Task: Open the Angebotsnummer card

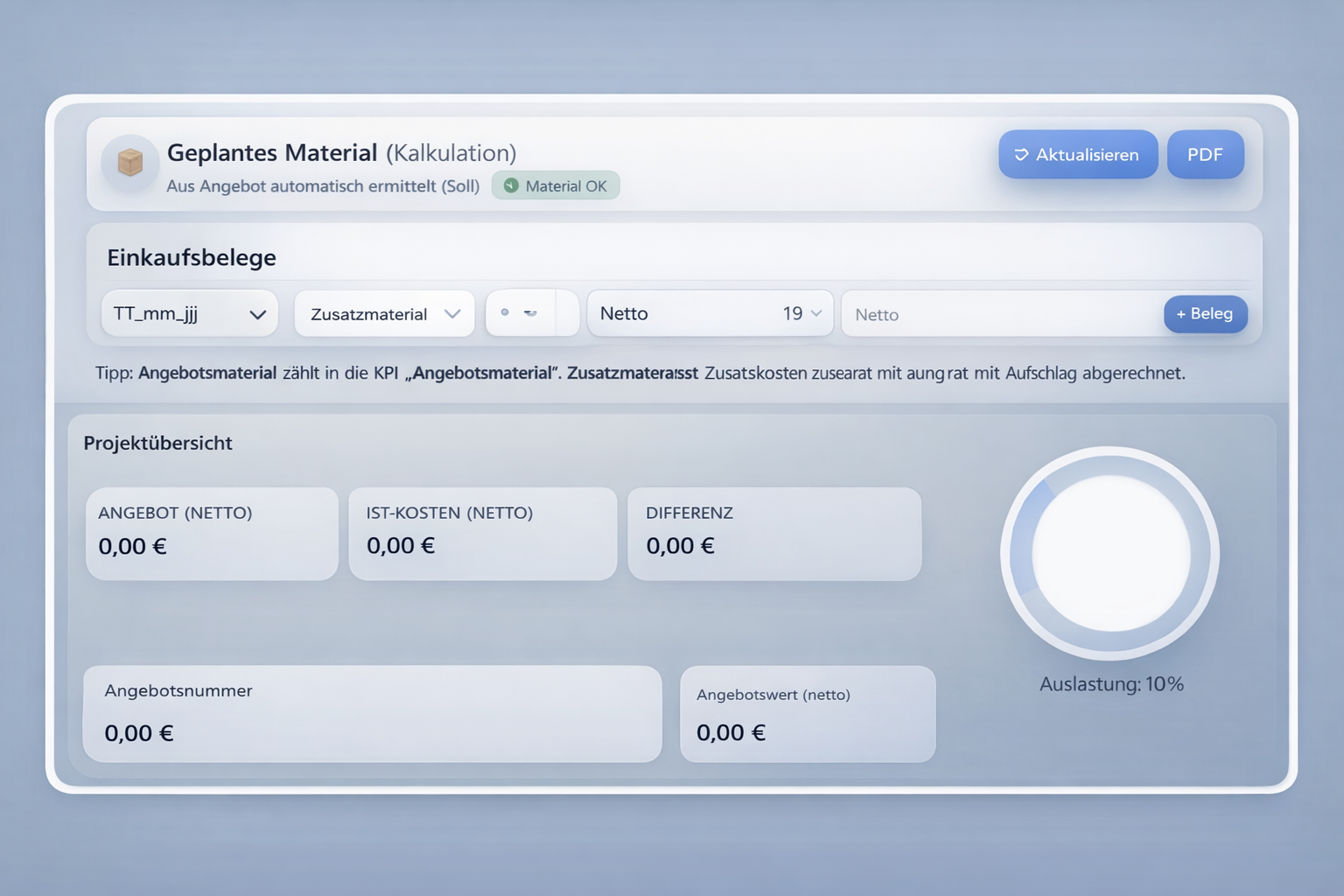Action: (x=372, y=713)
